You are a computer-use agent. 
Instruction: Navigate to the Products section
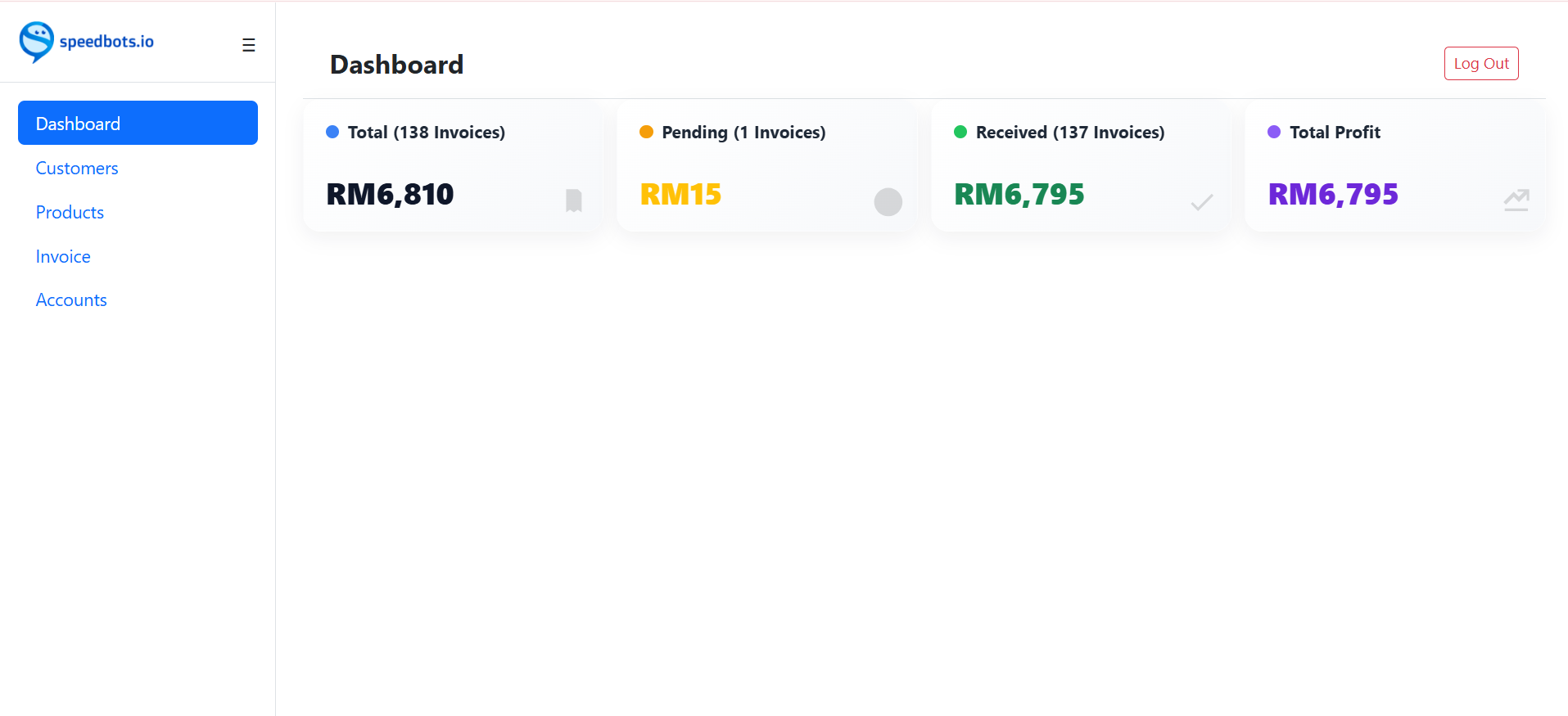(x=70, y=212)
